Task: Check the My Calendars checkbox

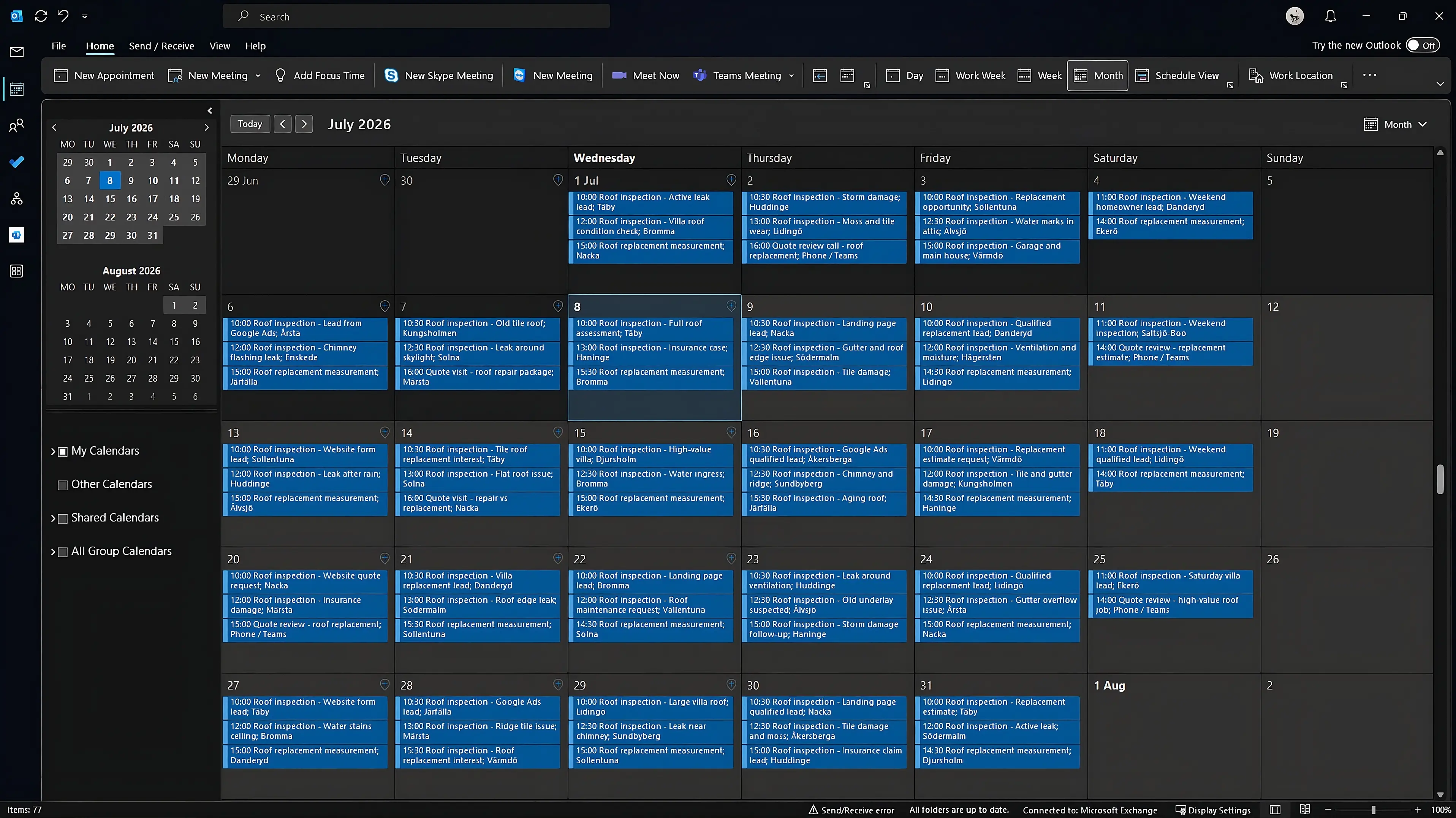Action: point(63,452)
